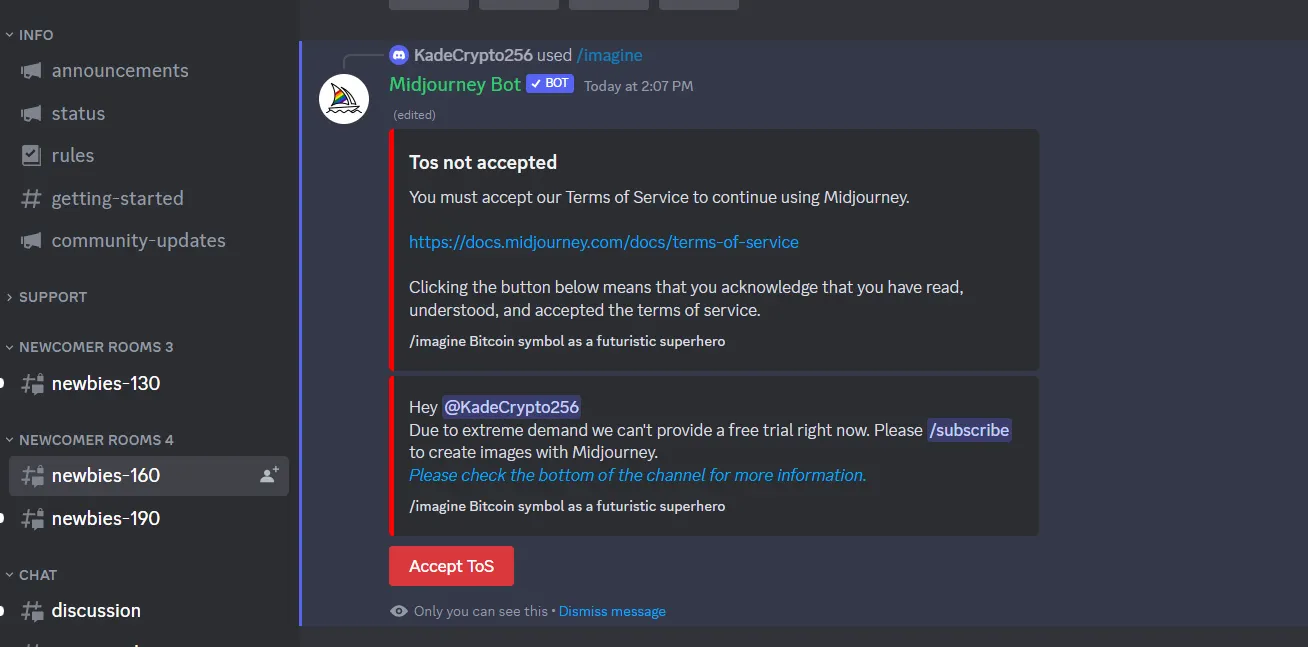Open the Midjourney terms-of-service link
Image resolution: width=1308 pixels, height=647 pixels.
pyautogui.click(x=604, y=242)
